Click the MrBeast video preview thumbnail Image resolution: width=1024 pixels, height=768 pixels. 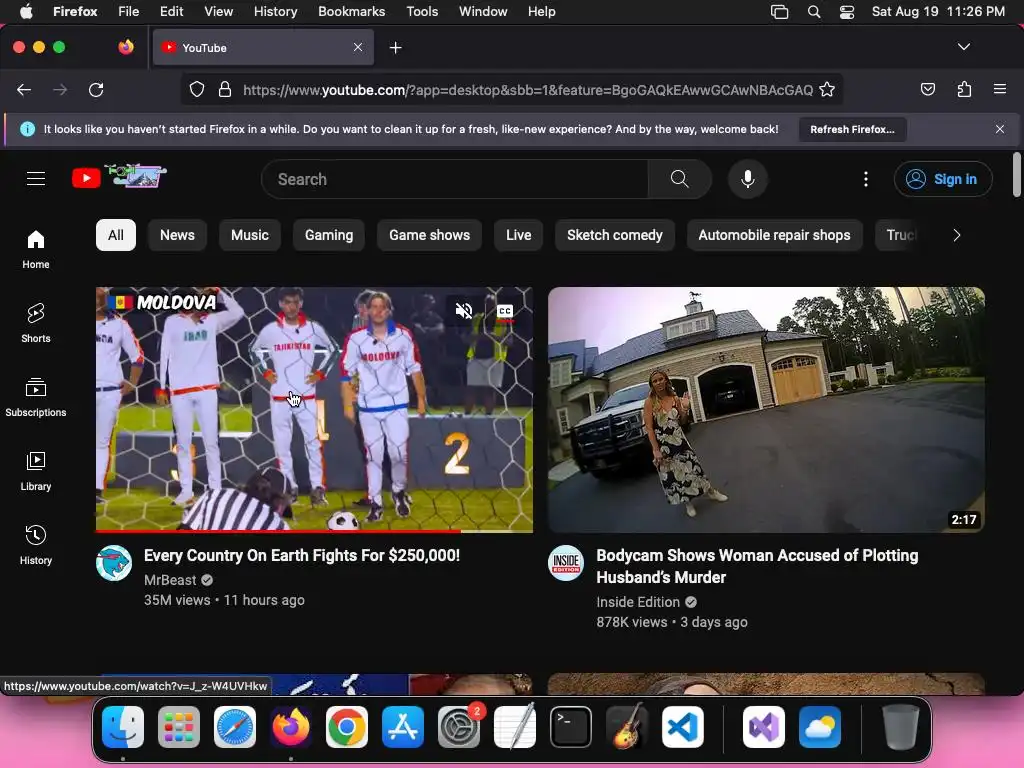coord(314,409)
